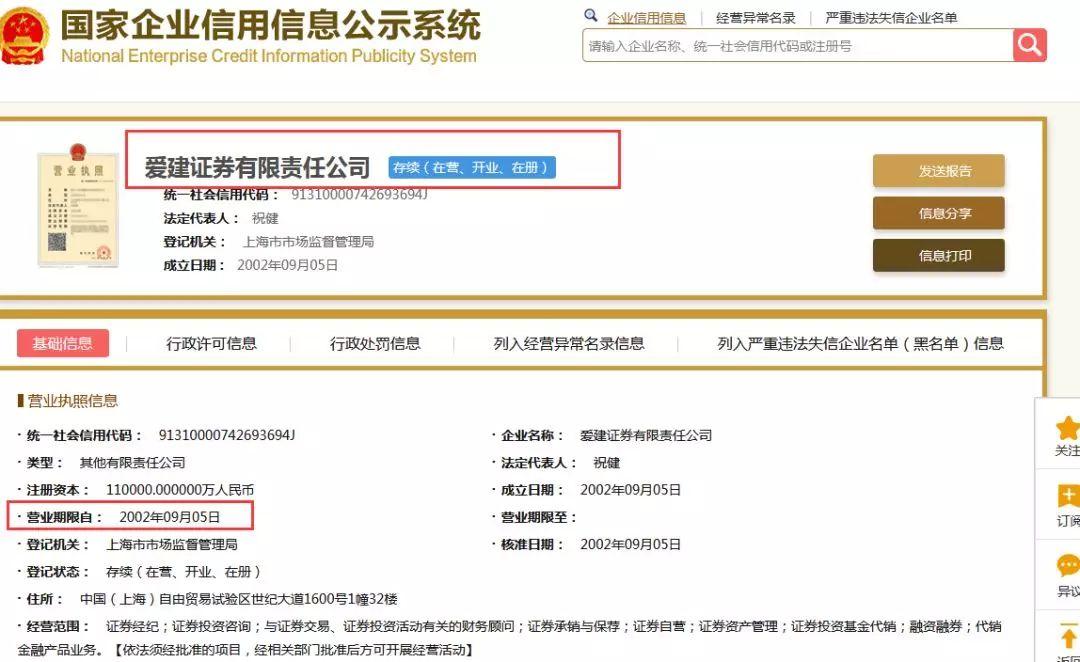
Task: Click the 关注 star icon in sidebar
Action: [1068, 428]
